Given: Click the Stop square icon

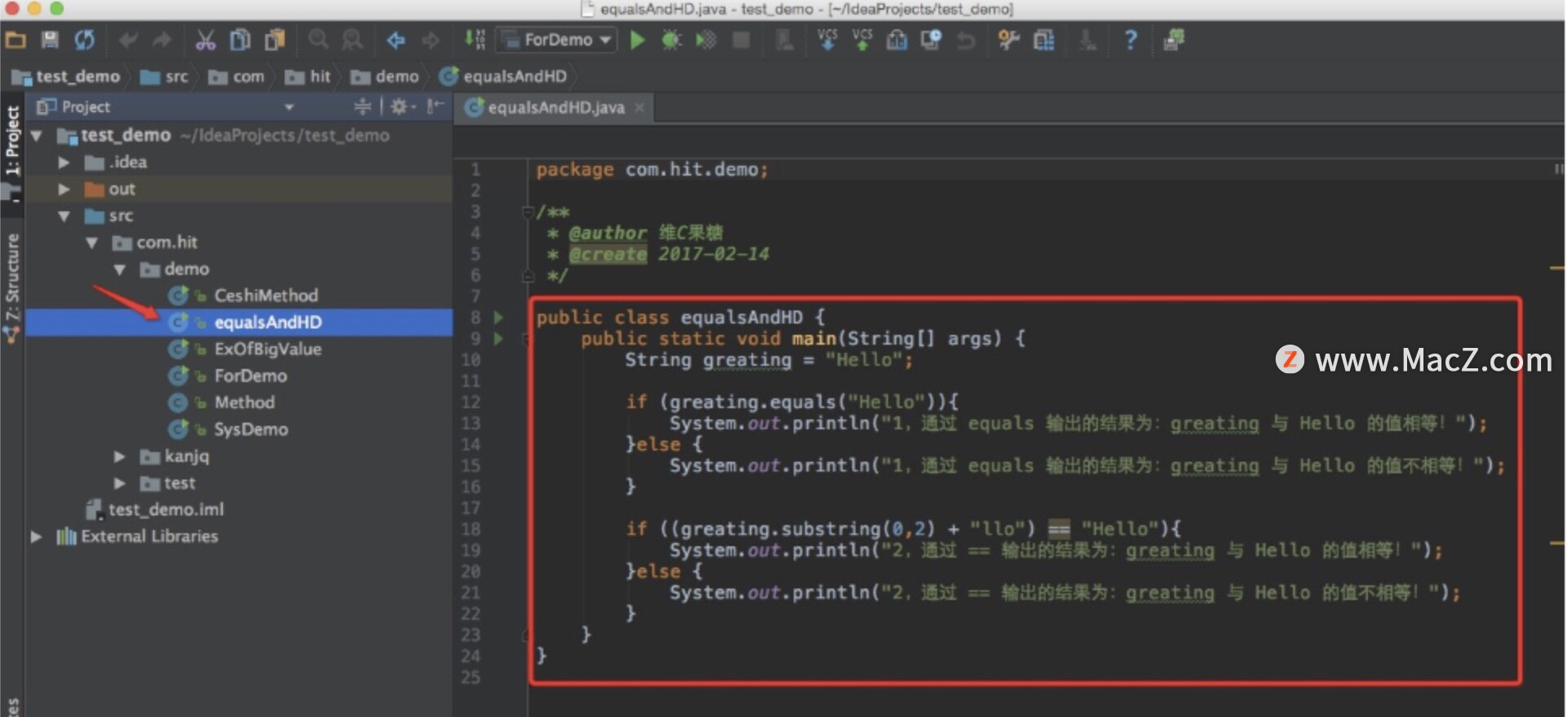Looking at the screenshot, I should (x=741, y=40).
